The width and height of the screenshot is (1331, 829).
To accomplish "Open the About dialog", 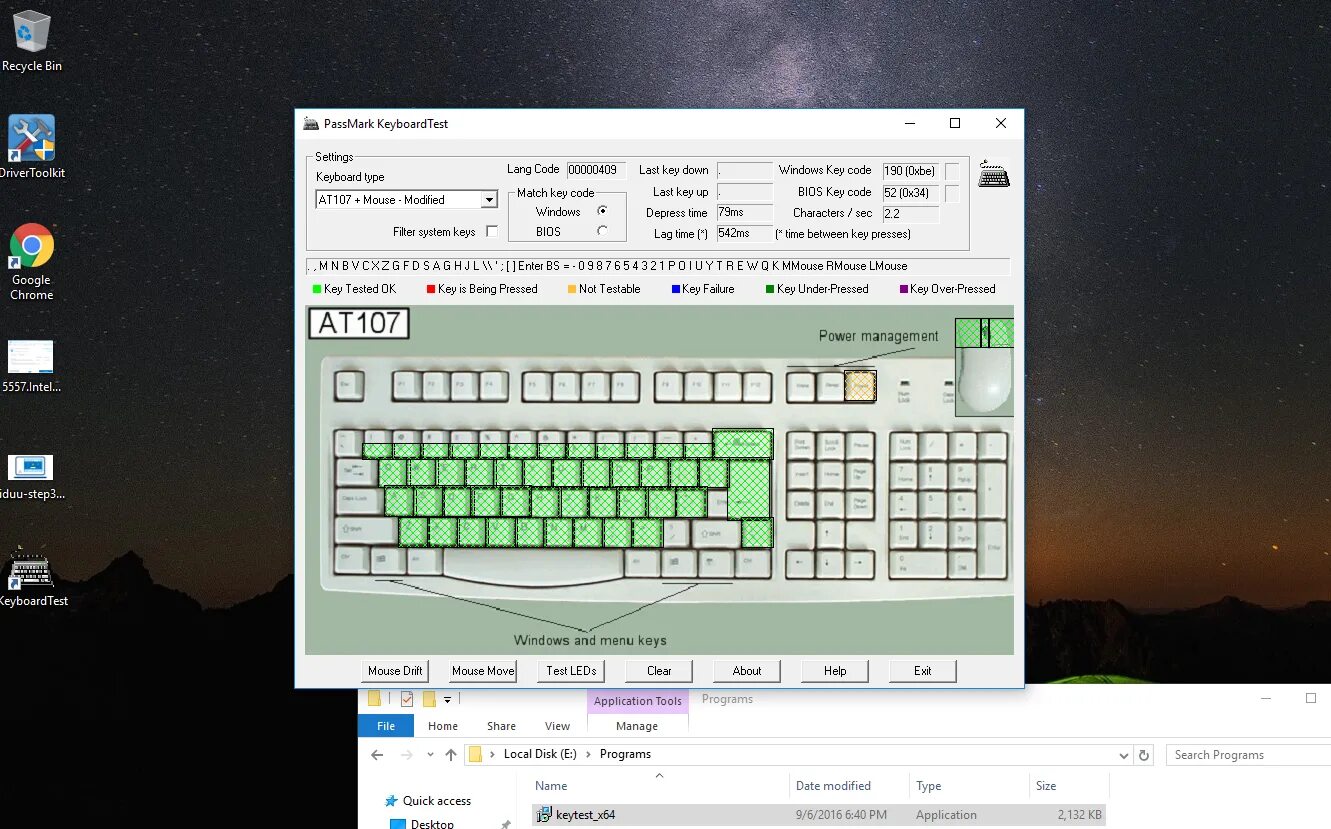I will 747,671.
